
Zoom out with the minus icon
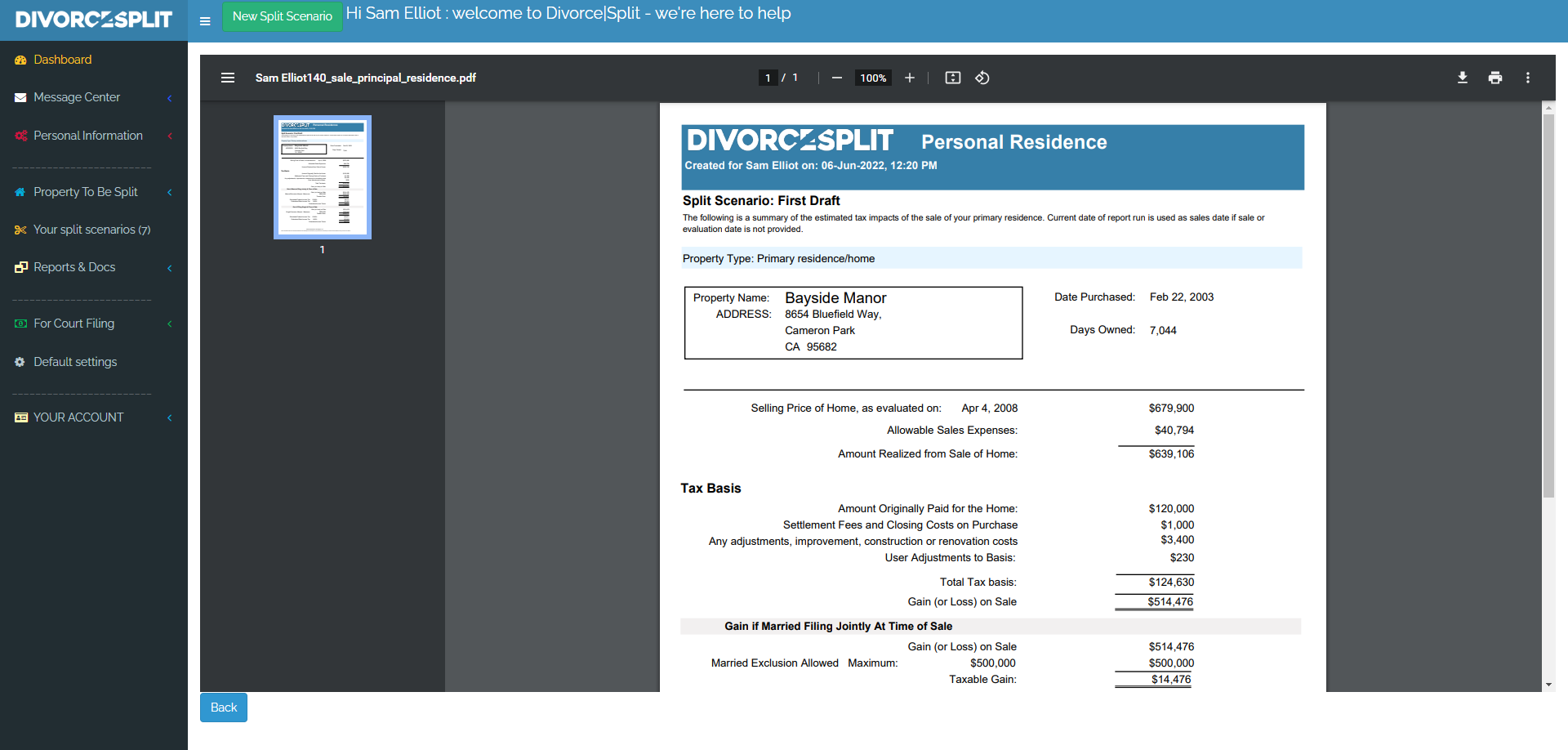click(x=836, y=78)
